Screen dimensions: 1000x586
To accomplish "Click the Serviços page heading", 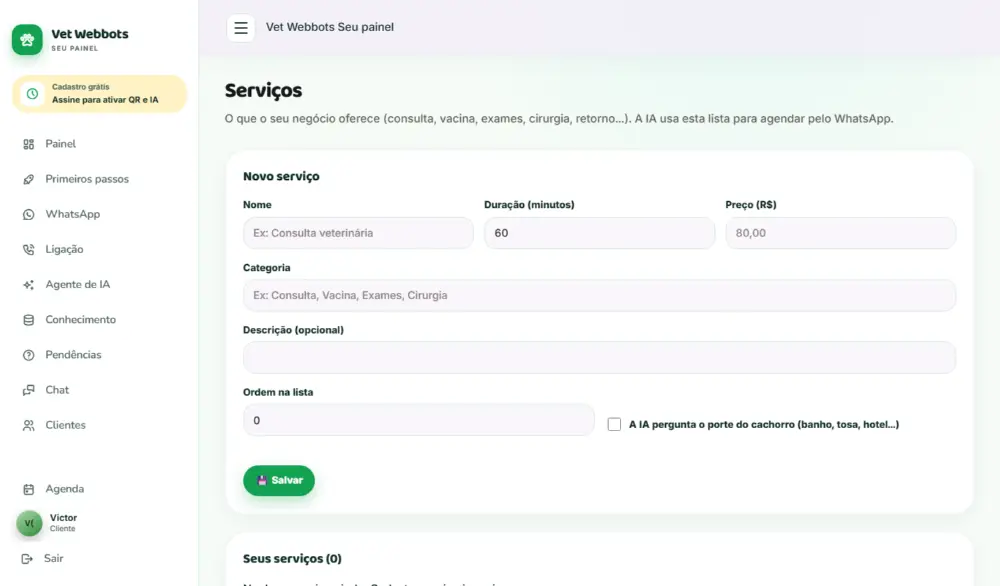I will [263, 91].
